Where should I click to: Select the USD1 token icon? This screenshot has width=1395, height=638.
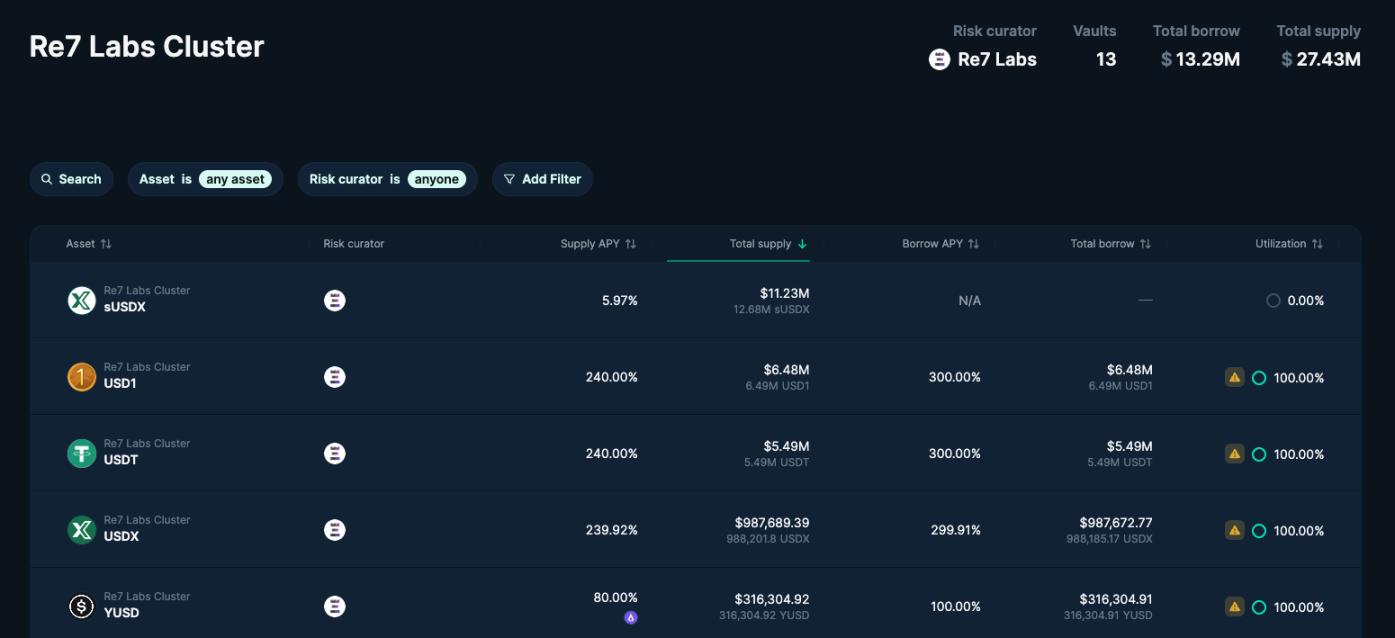[x=82, y=376]
